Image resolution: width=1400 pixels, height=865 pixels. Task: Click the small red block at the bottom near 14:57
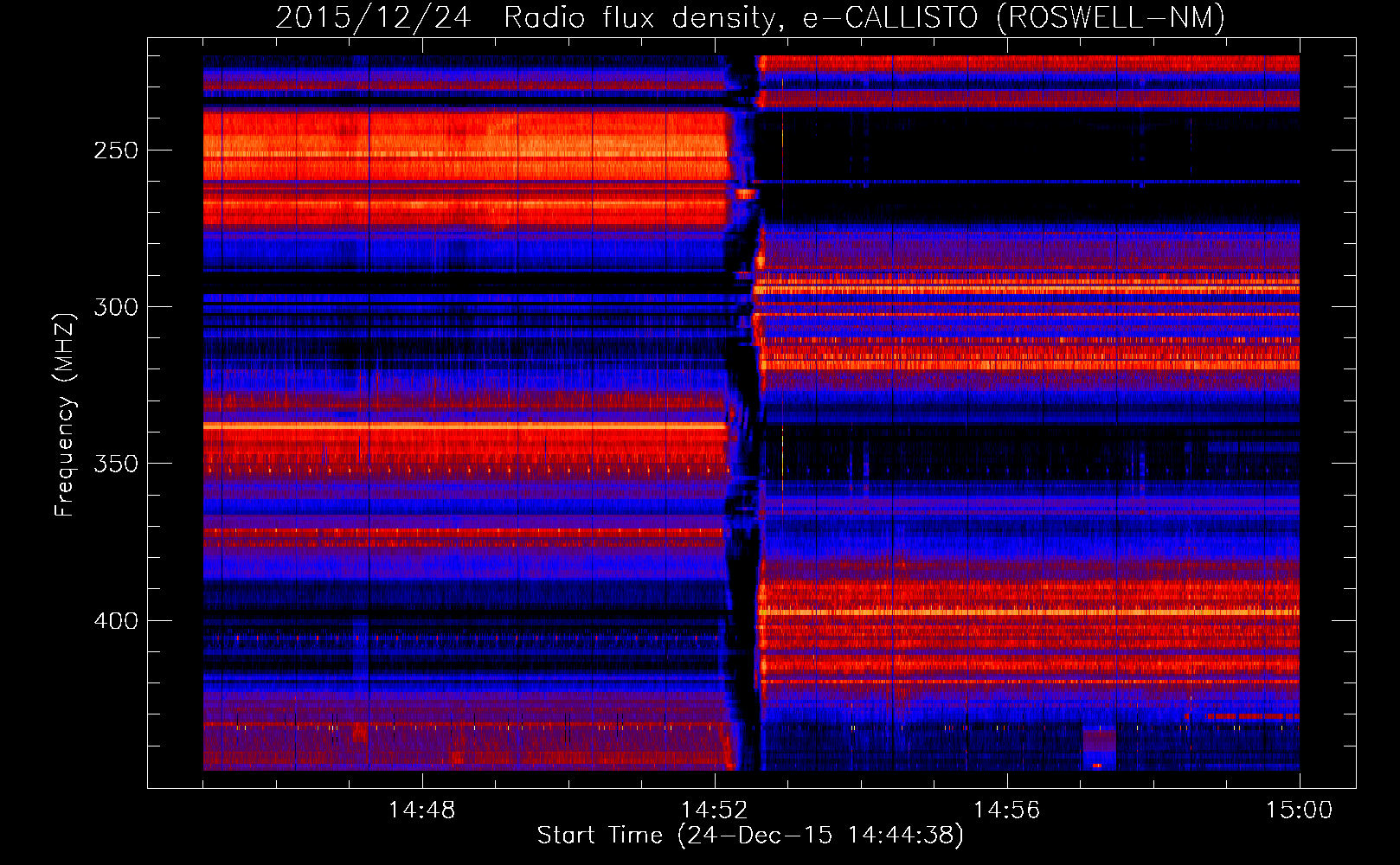point(1098,766)
